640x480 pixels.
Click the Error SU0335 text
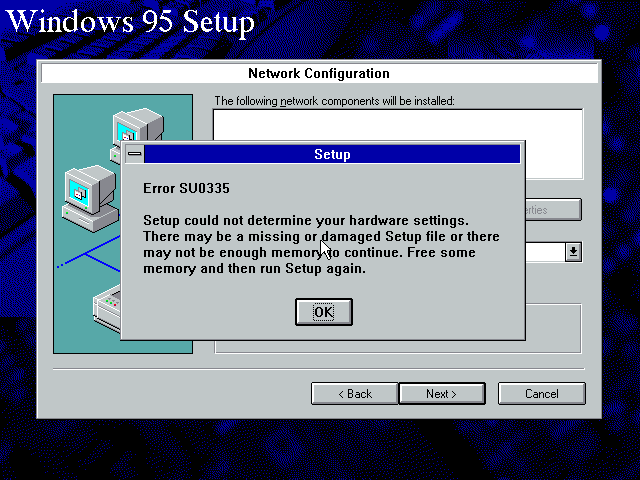pos(187,188)
